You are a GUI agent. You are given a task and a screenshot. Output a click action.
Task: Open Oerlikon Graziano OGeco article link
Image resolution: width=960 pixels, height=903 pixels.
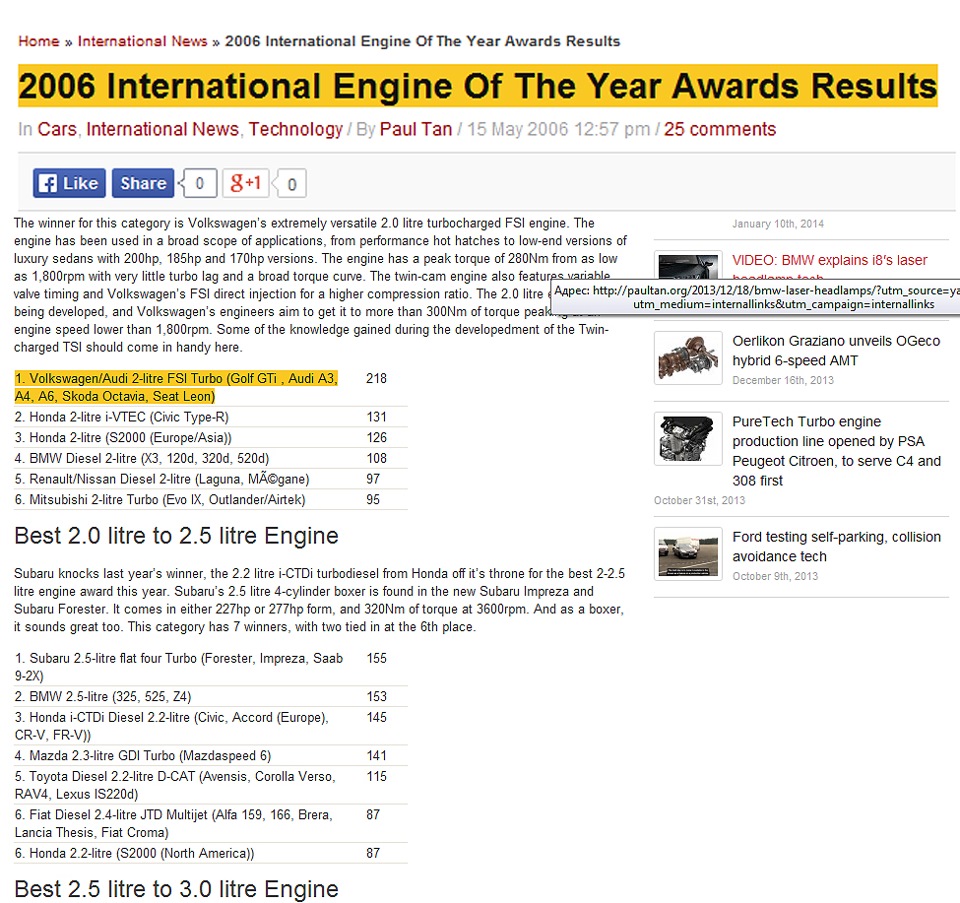click(836, 351)
